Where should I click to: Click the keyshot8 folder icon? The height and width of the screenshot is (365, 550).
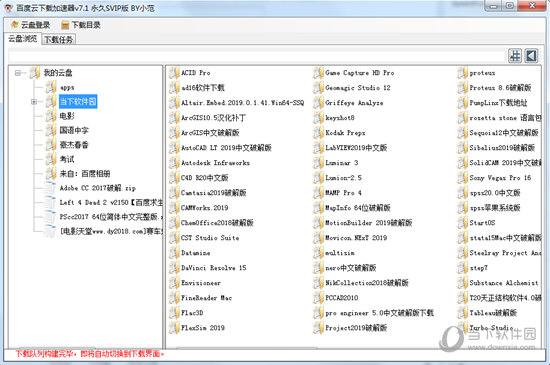click(318, 118)
